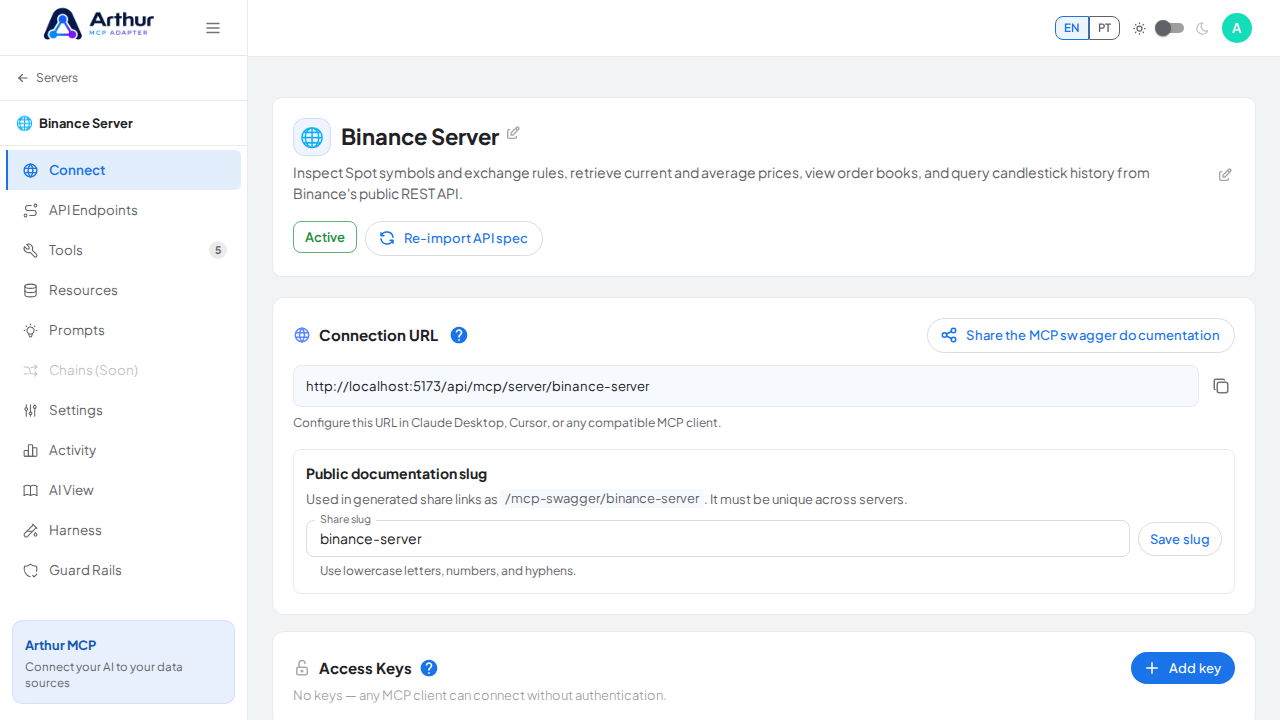Edit the Binance Server name
The height and width of the screenshot is (720, 1280).
513,133
